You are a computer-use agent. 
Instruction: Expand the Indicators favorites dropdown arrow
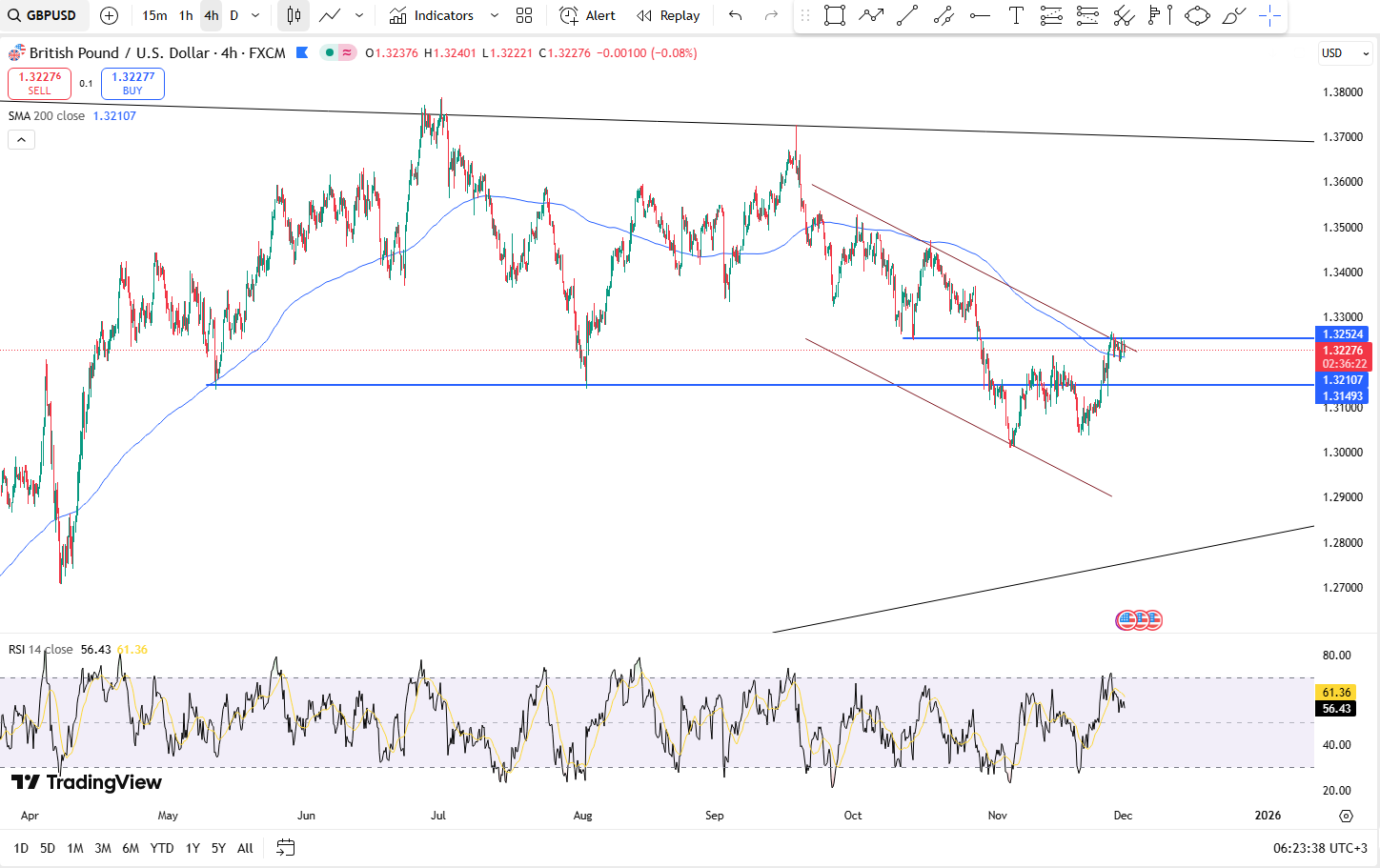(494, 15)
